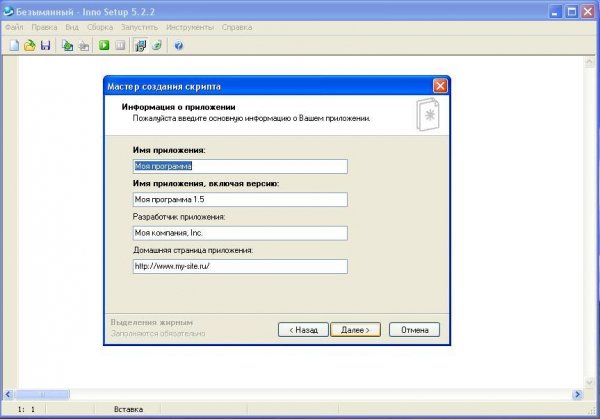
Task: Click the Далее button to continue
Action: [355, 330]
